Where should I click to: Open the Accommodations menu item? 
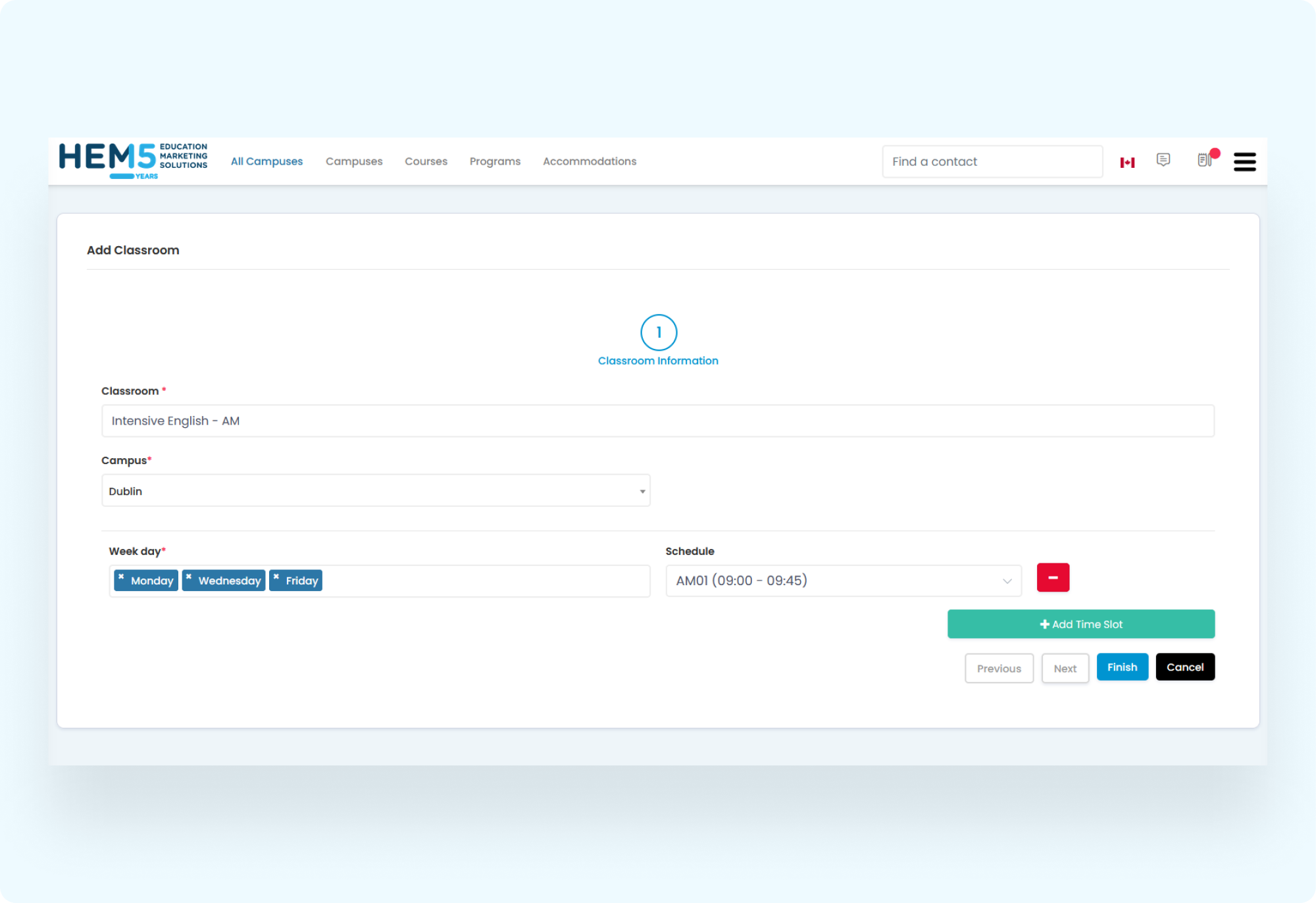(589, 161)
